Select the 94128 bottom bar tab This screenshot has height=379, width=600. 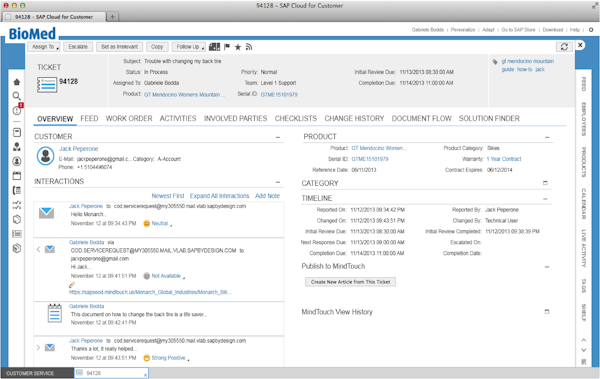111,373
